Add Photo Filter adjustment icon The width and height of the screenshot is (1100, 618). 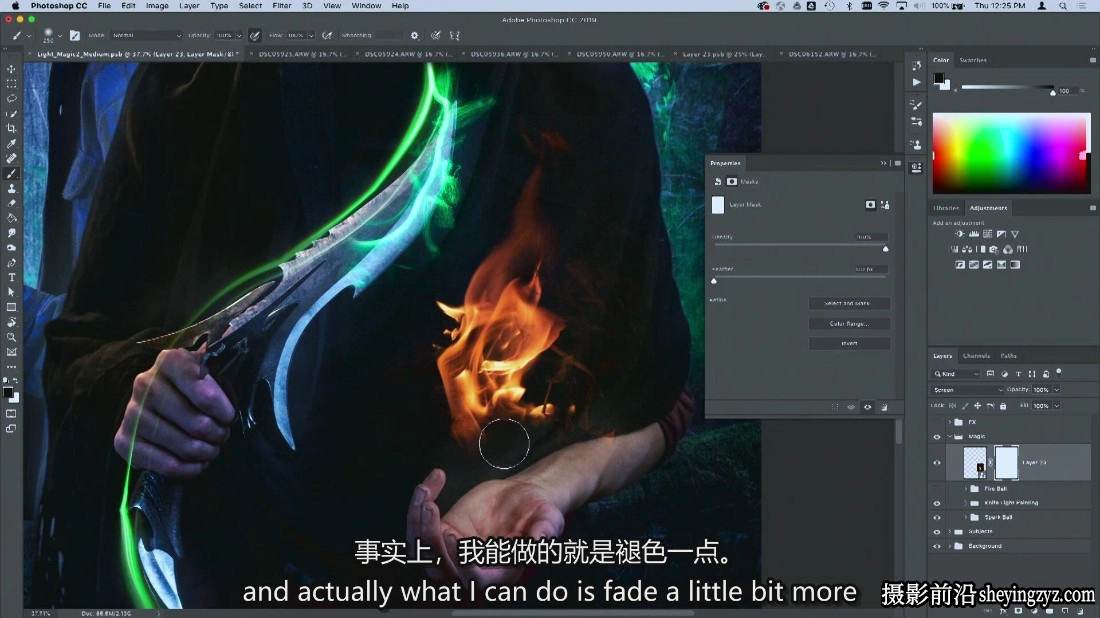tap(994, 249)
